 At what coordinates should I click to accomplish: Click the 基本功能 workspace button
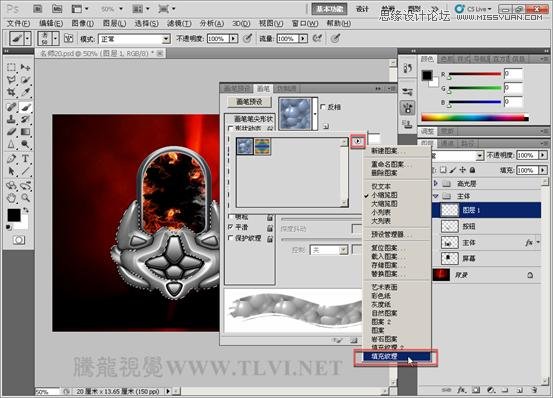329,9
